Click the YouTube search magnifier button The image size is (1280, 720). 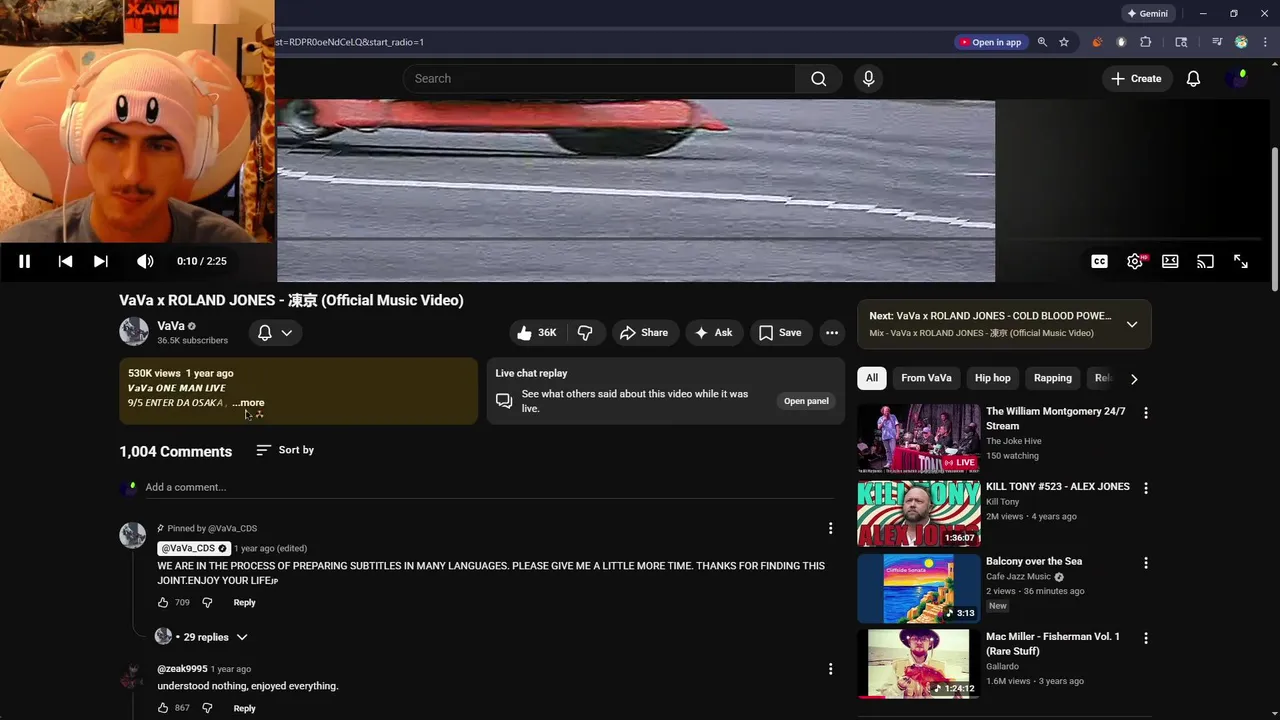[819, 79]
